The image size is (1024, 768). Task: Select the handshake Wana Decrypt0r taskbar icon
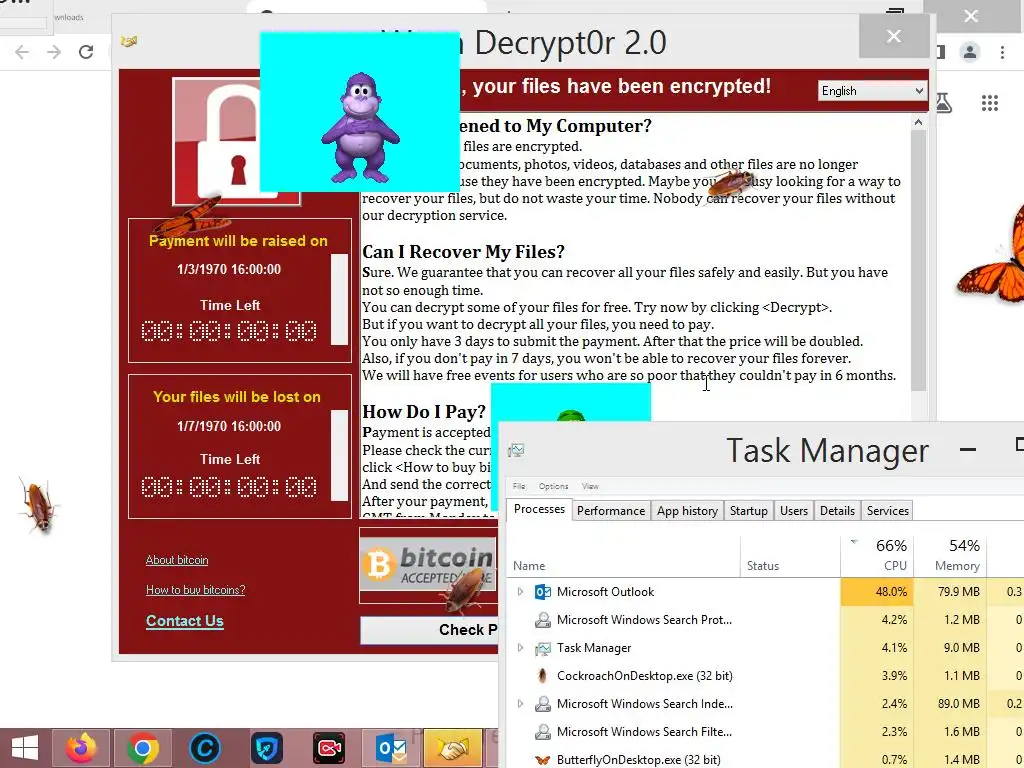click(x=453, y=748)
